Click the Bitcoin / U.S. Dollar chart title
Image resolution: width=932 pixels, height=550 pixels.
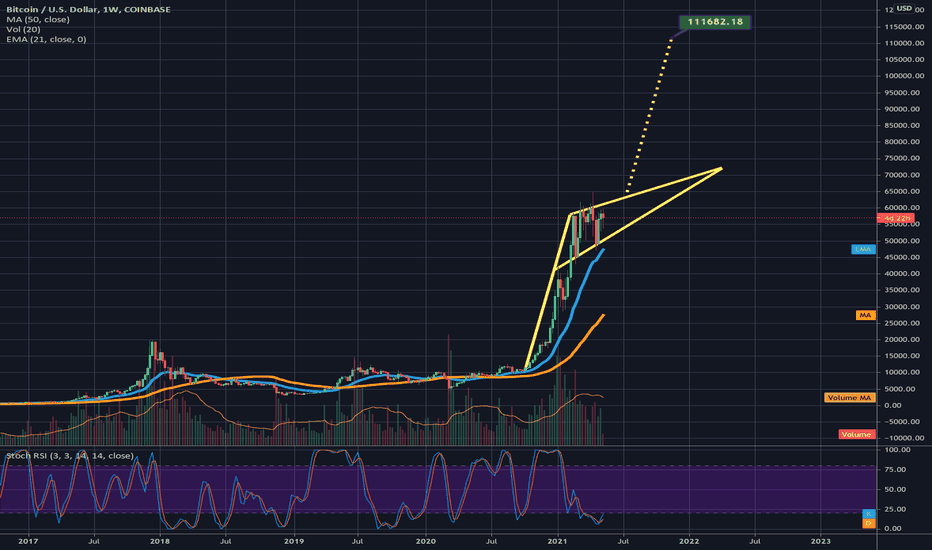tap(89, 10)
